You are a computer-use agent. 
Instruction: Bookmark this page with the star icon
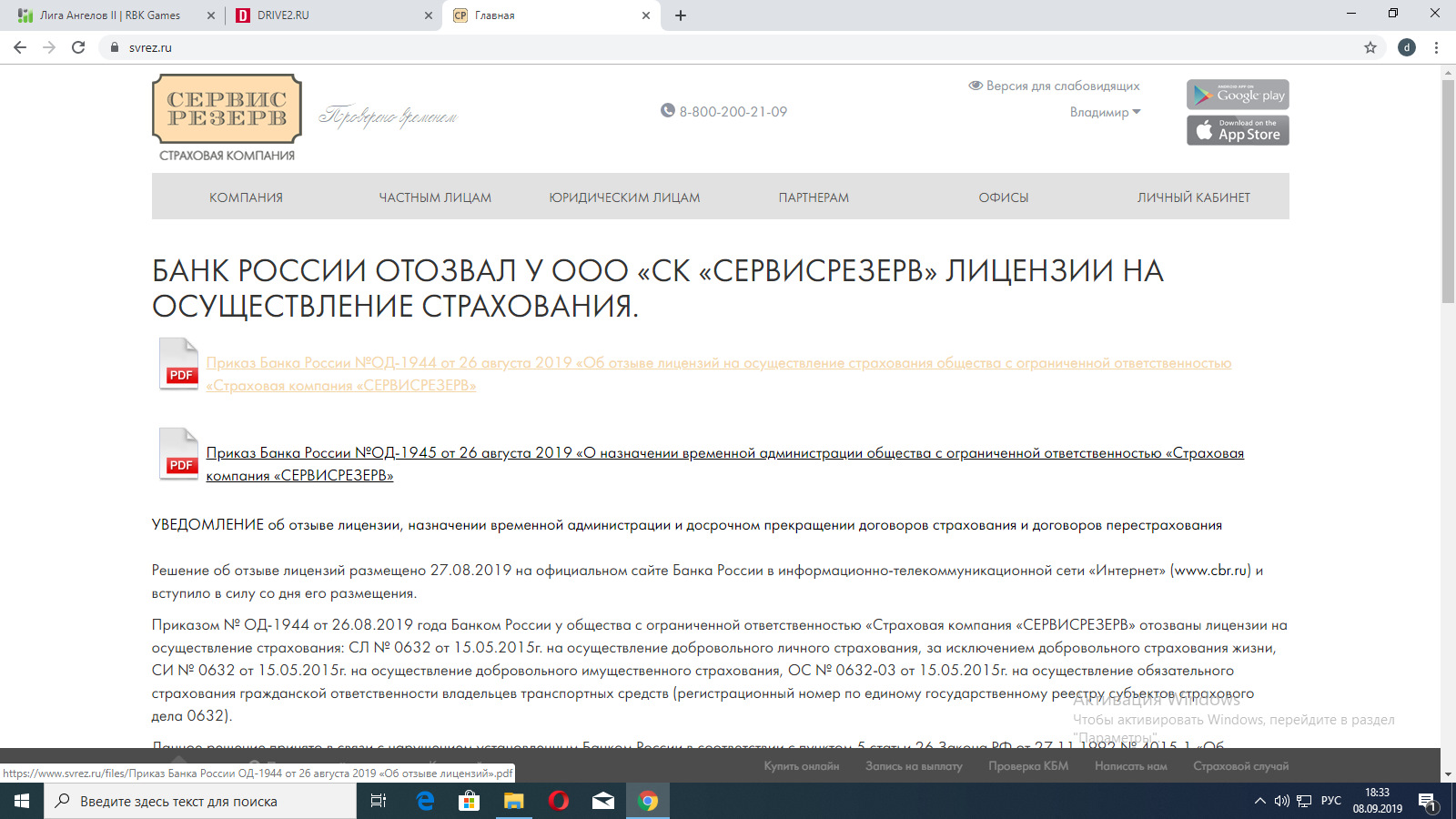click(1370, 47)
